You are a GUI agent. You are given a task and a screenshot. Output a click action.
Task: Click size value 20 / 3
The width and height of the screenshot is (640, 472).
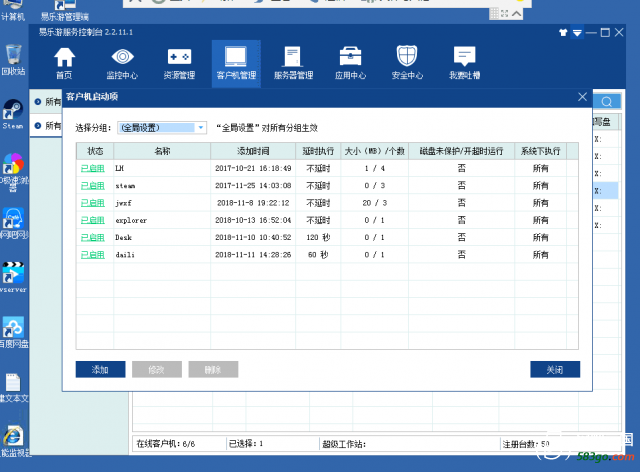coord(375,203)
